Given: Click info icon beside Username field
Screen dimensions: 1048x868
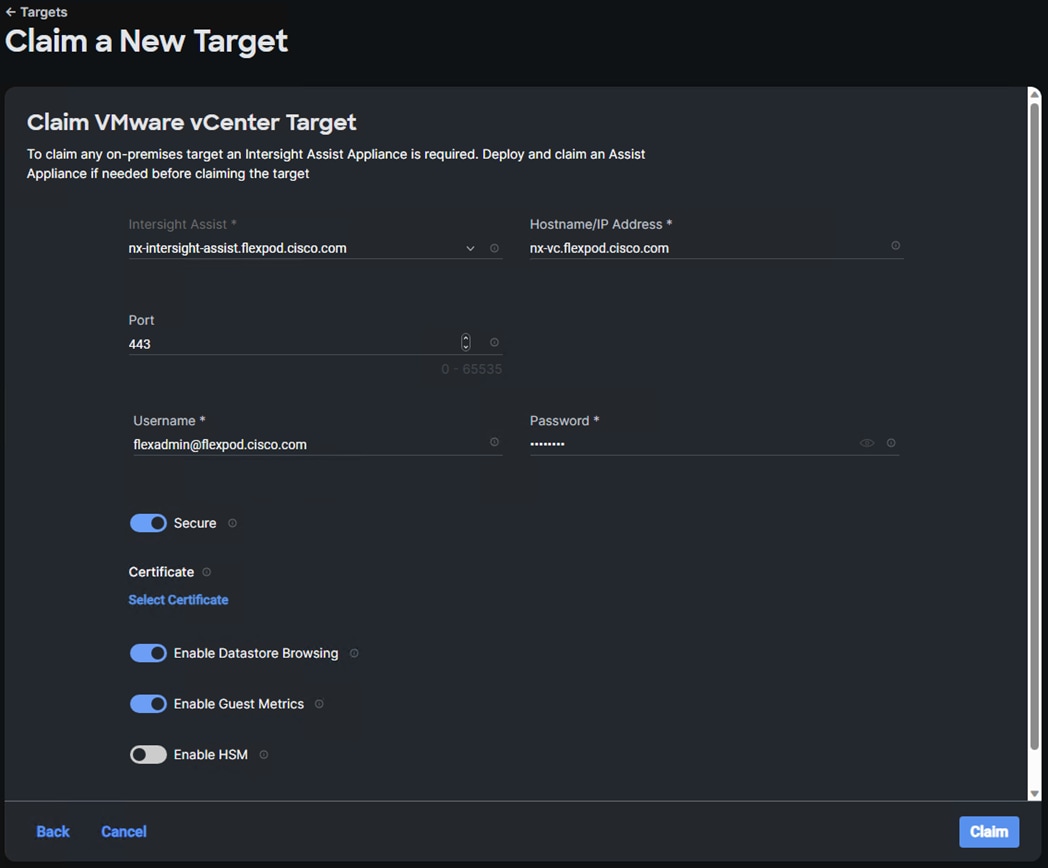Looking at the screenshot, I should coord(494,442).
